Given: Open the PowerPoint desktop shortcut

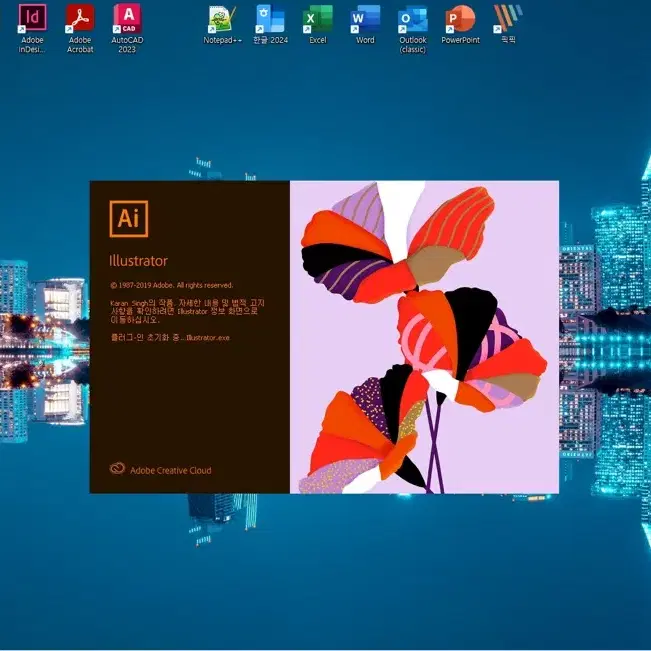Looking at the screenshot, I should click(460, 25).
